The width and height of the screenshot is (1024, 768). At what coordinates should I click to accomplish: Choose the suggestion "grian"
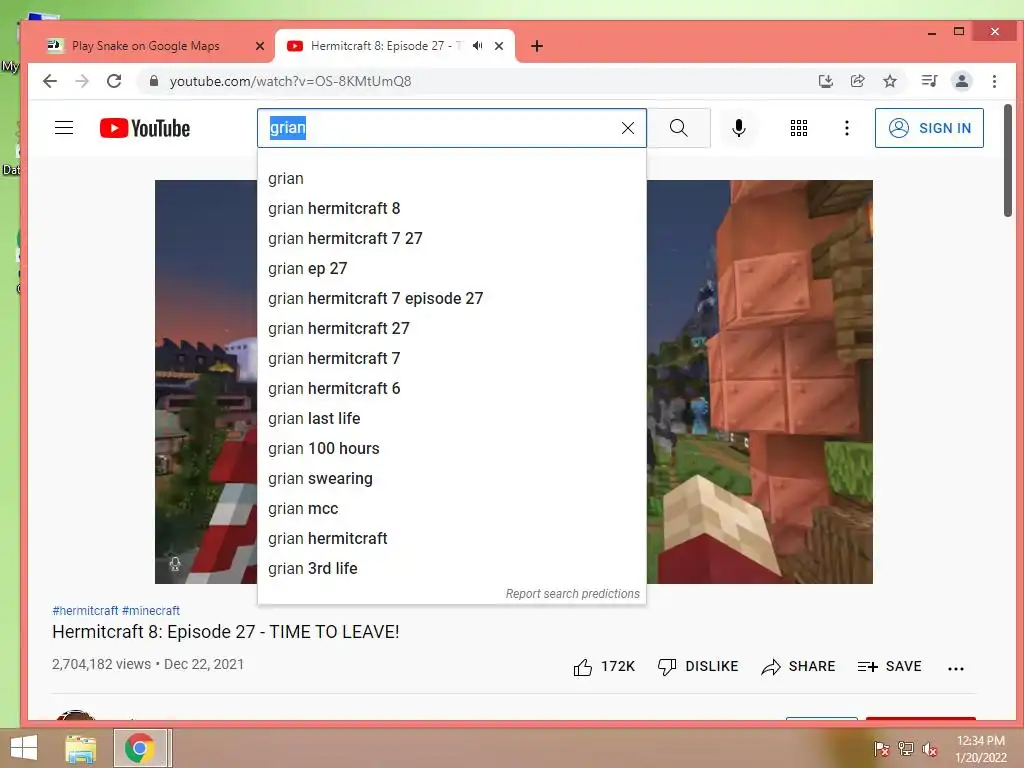tap(451, 178)
